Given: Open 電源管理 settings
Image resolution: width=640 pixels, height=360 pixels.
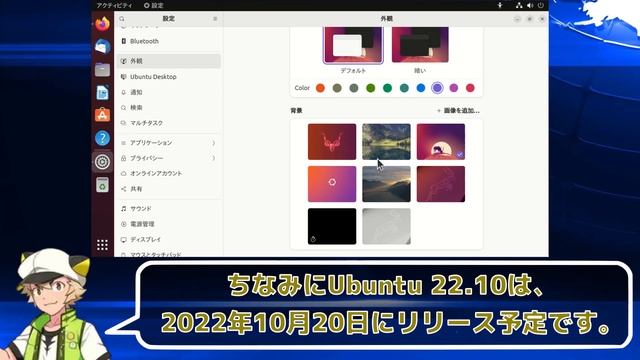Looking at the screenshot, I should tap(169, 224).
